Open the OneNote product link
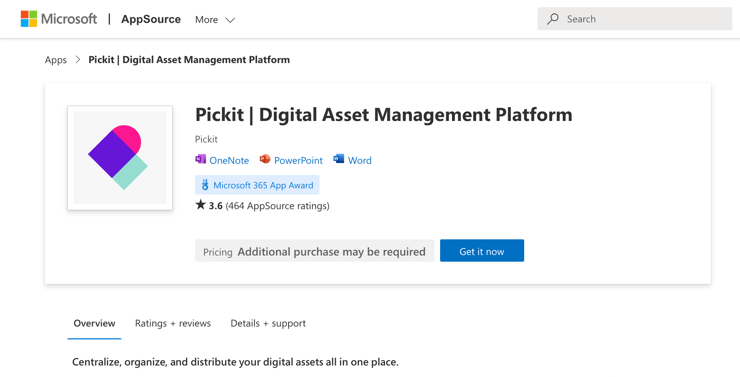The image size is (740, 377). pyautogui.click(x=229, y=160)
